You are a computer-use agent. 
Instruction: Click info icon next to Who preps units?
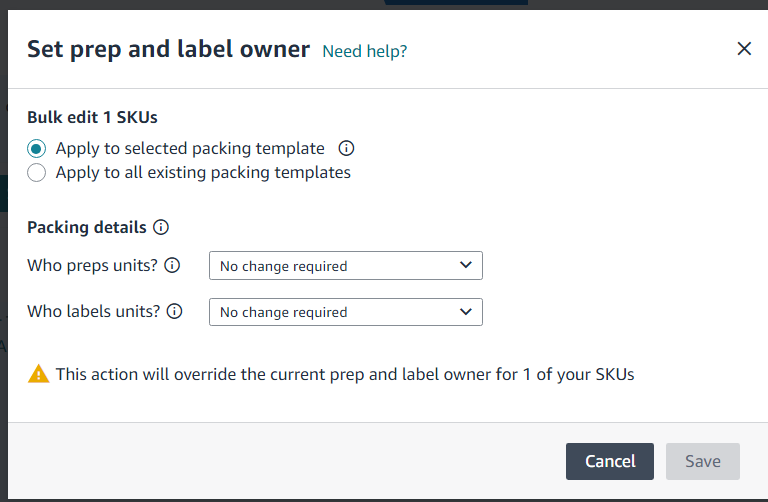coord(172,265)
